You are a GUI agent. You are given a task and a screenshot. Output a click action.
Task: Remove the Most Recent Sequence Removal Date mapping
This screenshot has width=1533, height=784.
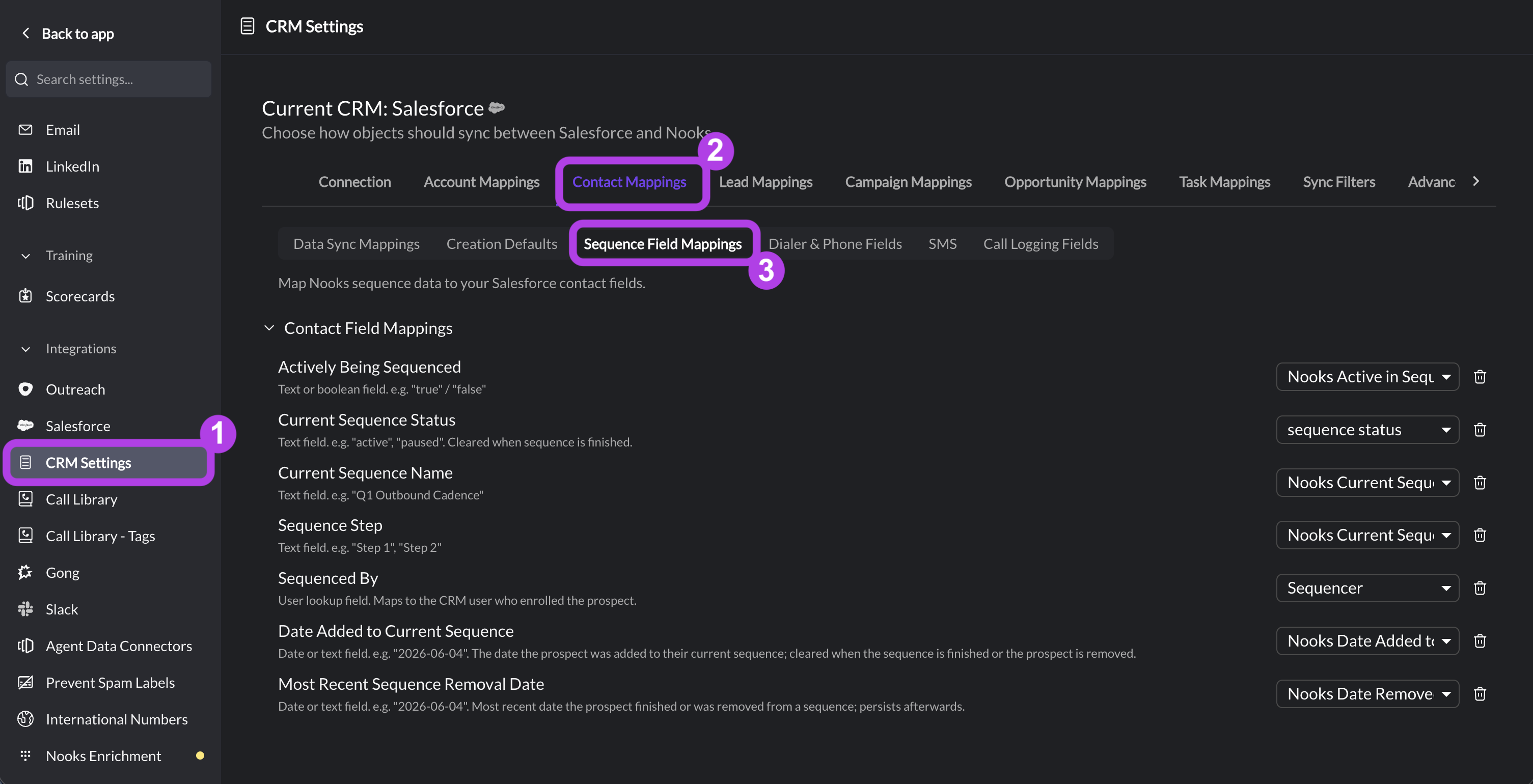[1480, 693]
